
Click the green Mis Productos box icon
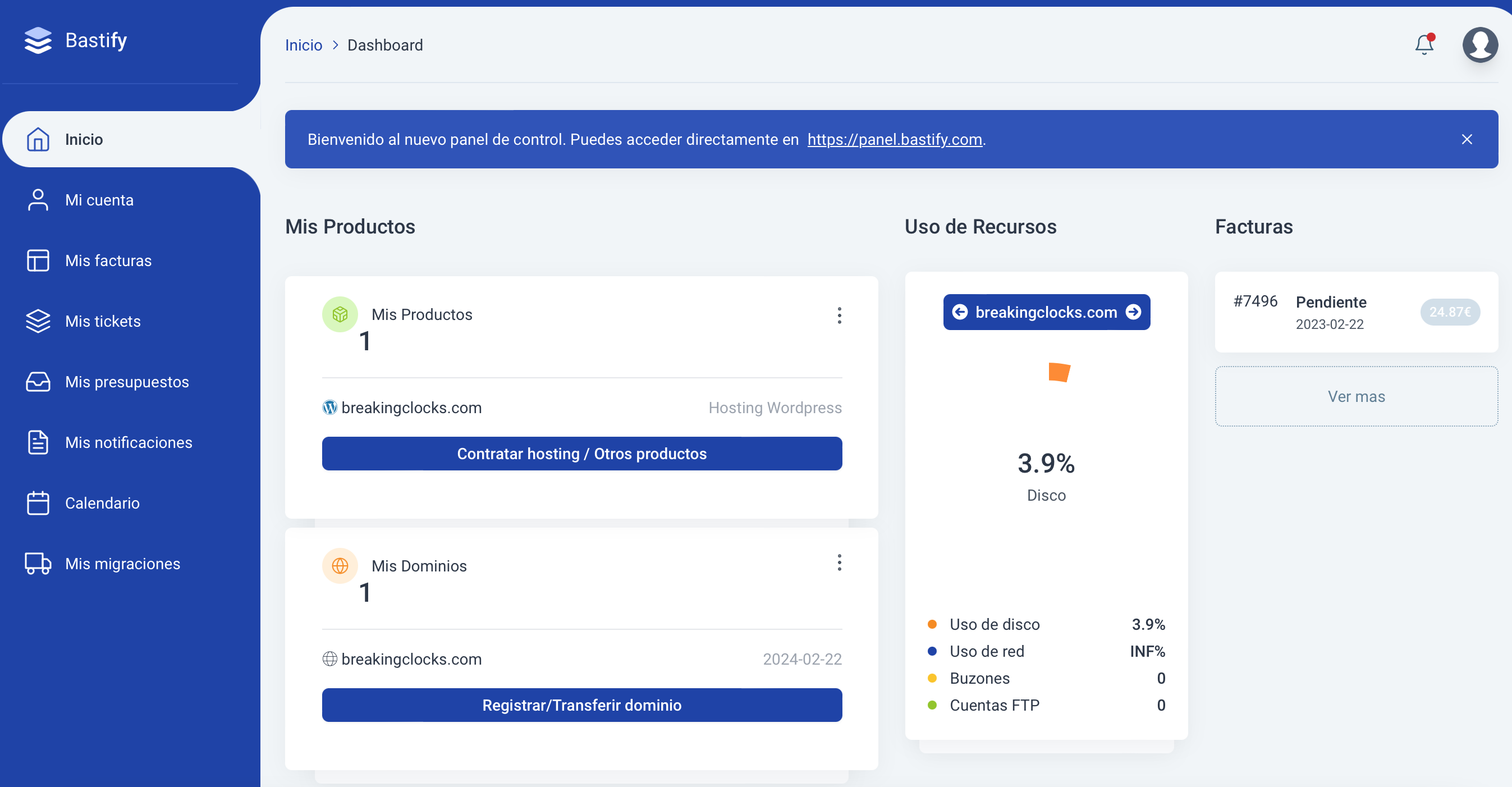click(x=340, y=314)
